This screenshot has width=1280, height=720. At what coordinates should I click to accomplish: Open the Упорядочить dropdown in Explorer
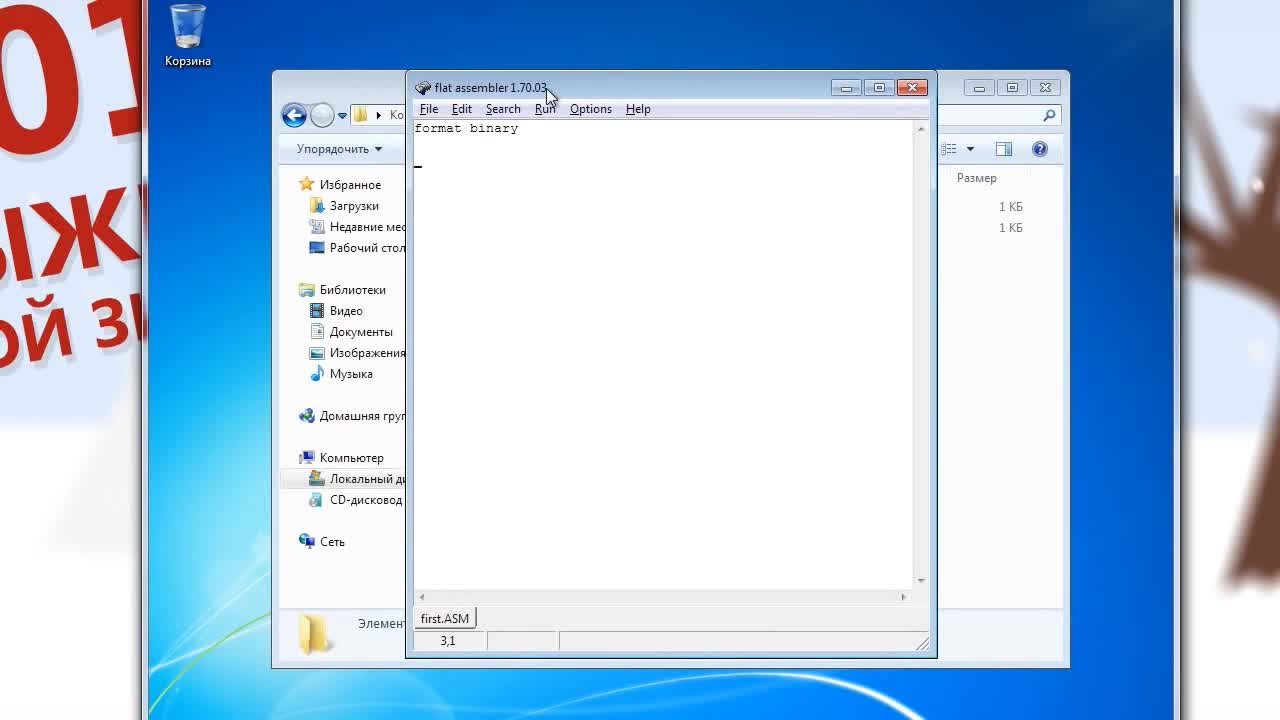(339, 149)
